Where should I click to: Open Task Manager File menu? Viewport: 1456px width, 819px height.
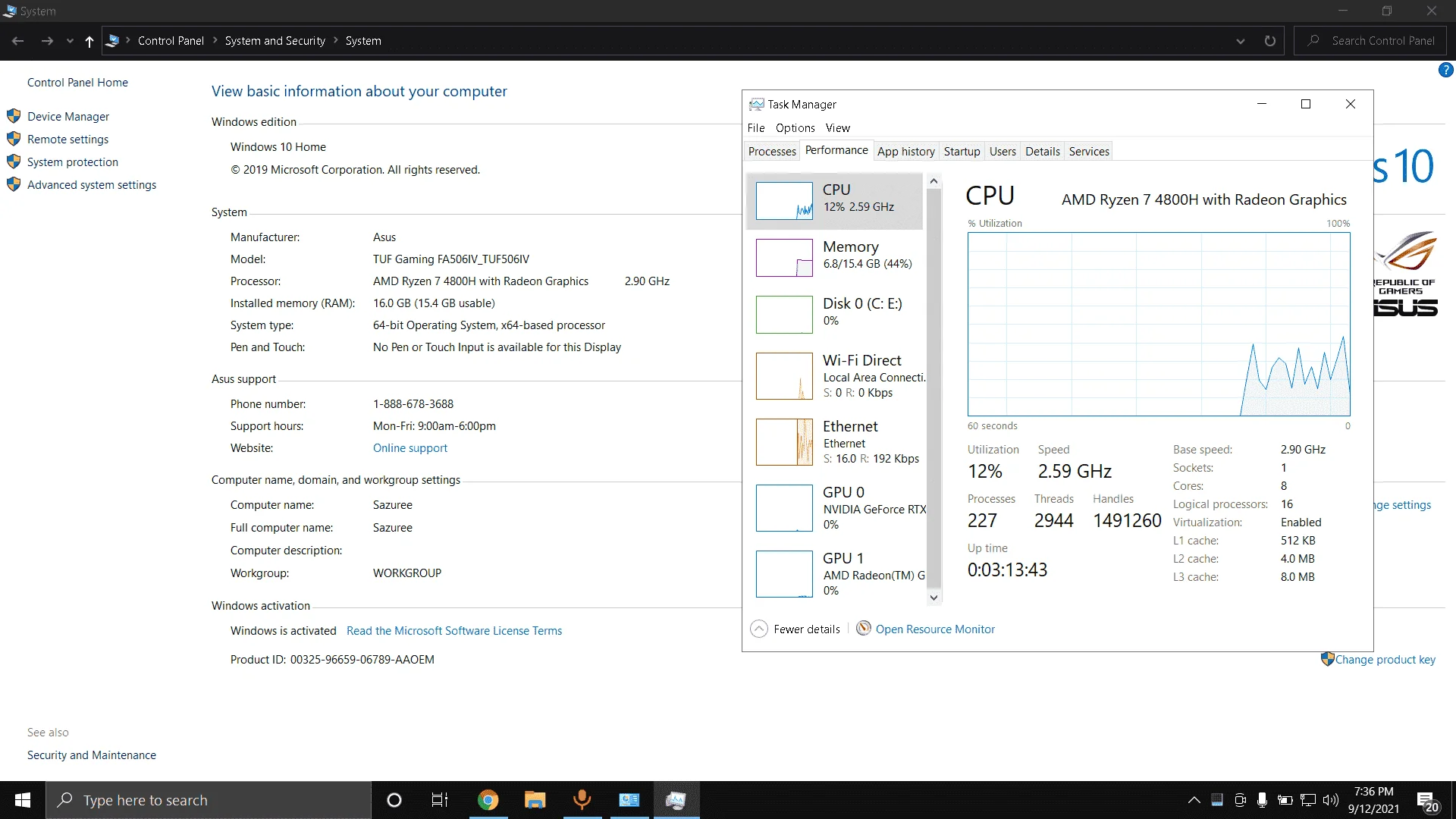pos(756,127)
